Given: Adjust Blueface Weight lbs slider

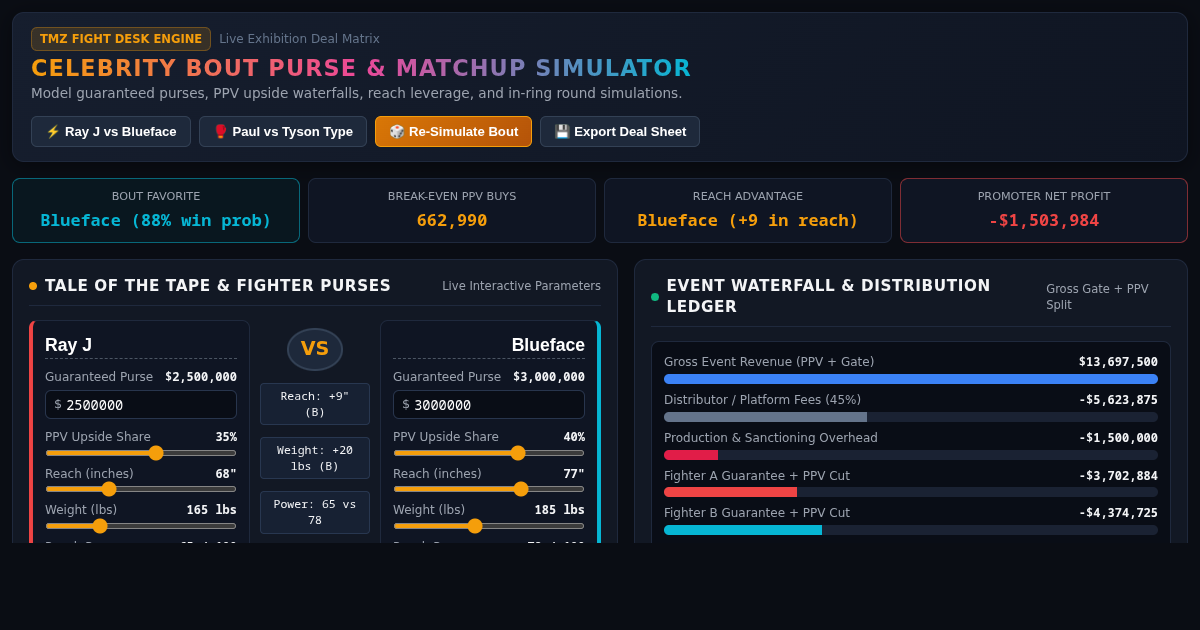Looking at the screenshot, I should [x=489, y=526].
